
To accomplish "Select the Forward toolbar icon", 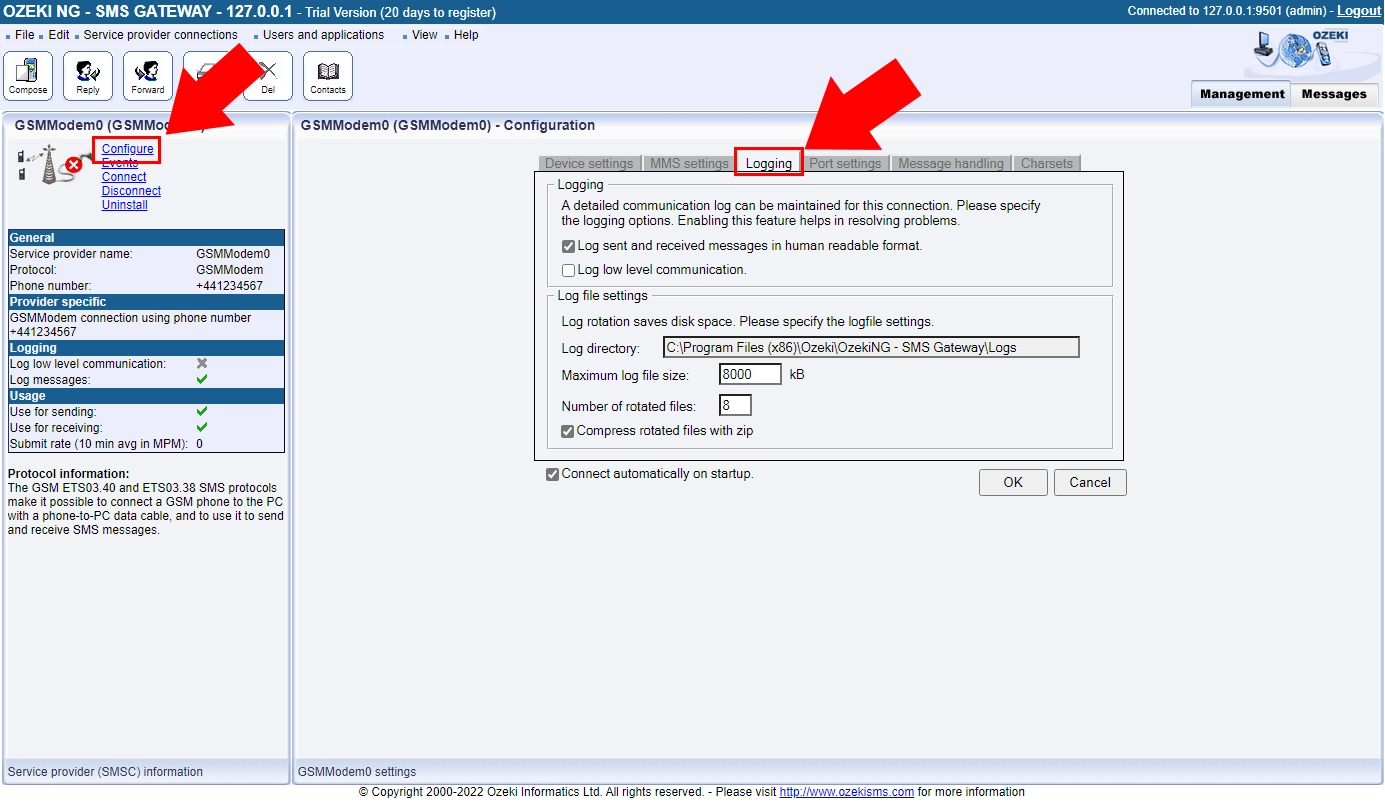I will (x=148, y=76).
